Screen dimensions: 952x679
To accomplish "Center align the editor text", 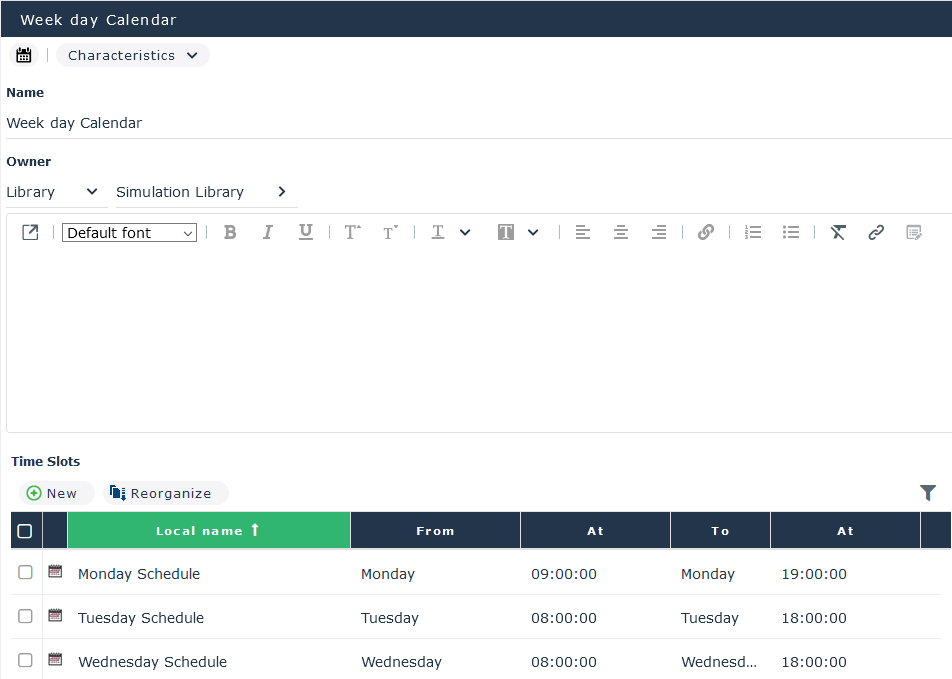I will point(621,232).
